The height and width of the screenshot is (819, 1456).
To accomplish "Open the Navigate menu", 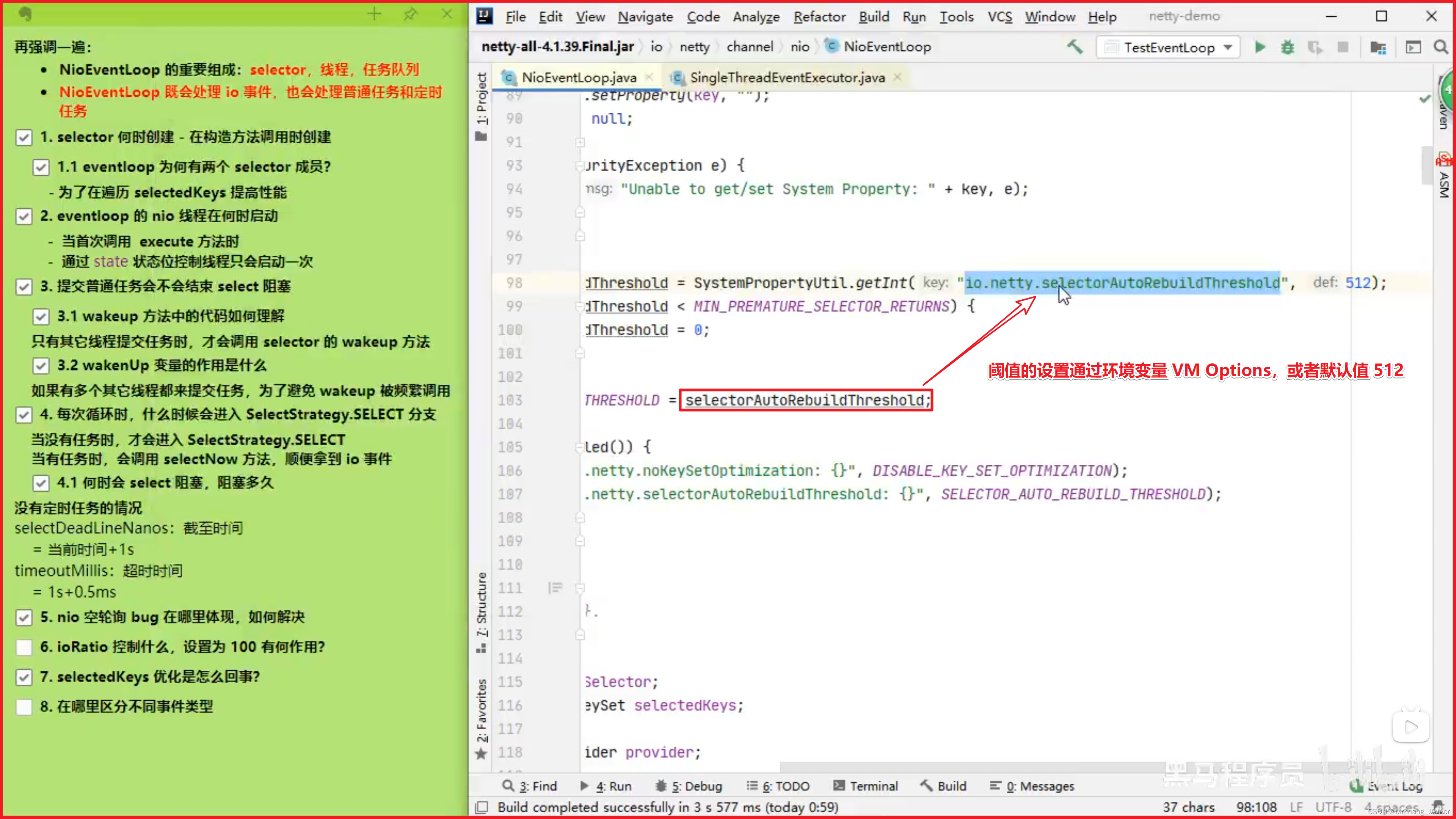I will [x=645, y=16].
